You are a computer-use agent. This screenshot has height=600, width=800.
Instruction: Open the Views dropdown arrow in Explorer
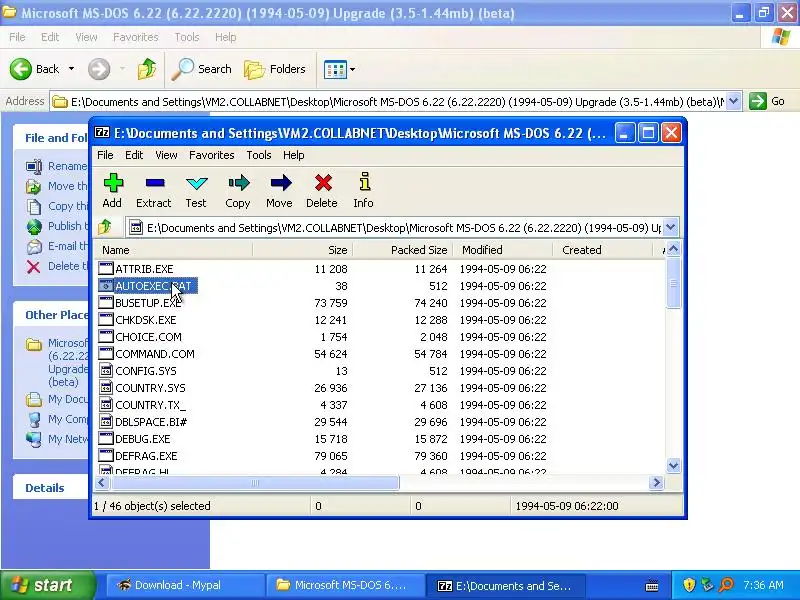coord(352,69)
